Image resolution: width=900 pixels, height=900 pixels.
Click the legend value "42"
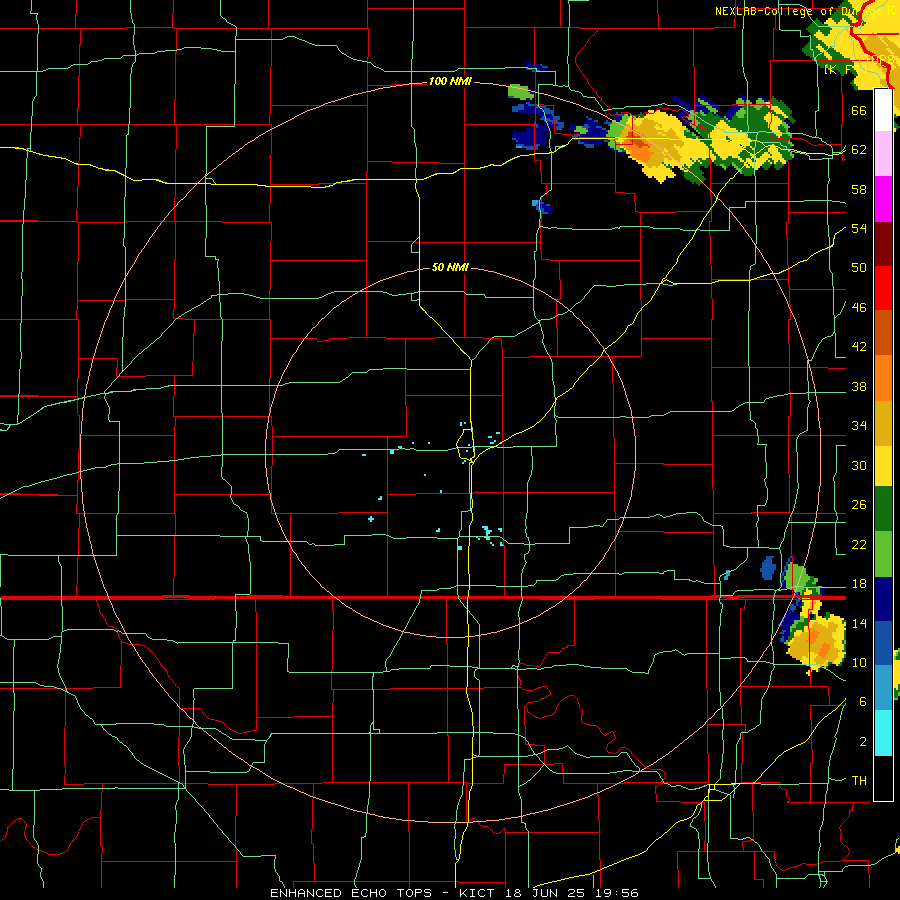(x=859, y=347)
